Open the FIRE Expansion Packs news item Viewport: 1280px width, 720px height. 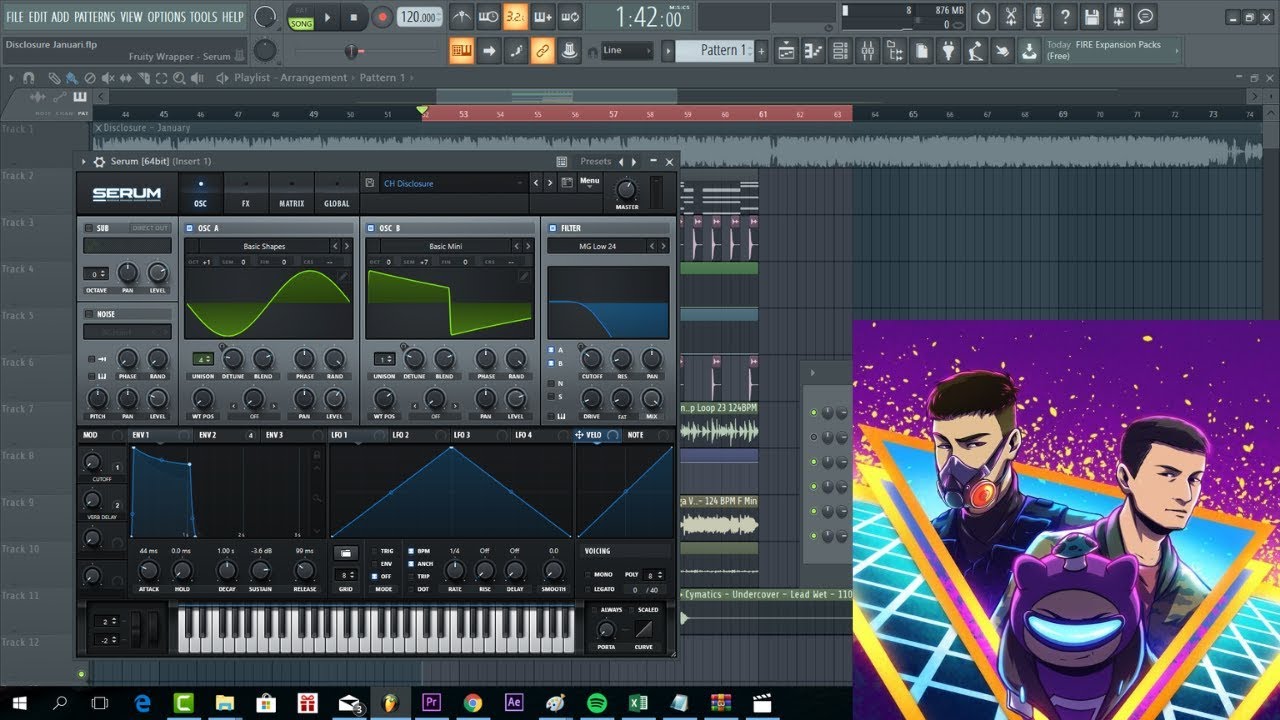(x=1112, y=50)
